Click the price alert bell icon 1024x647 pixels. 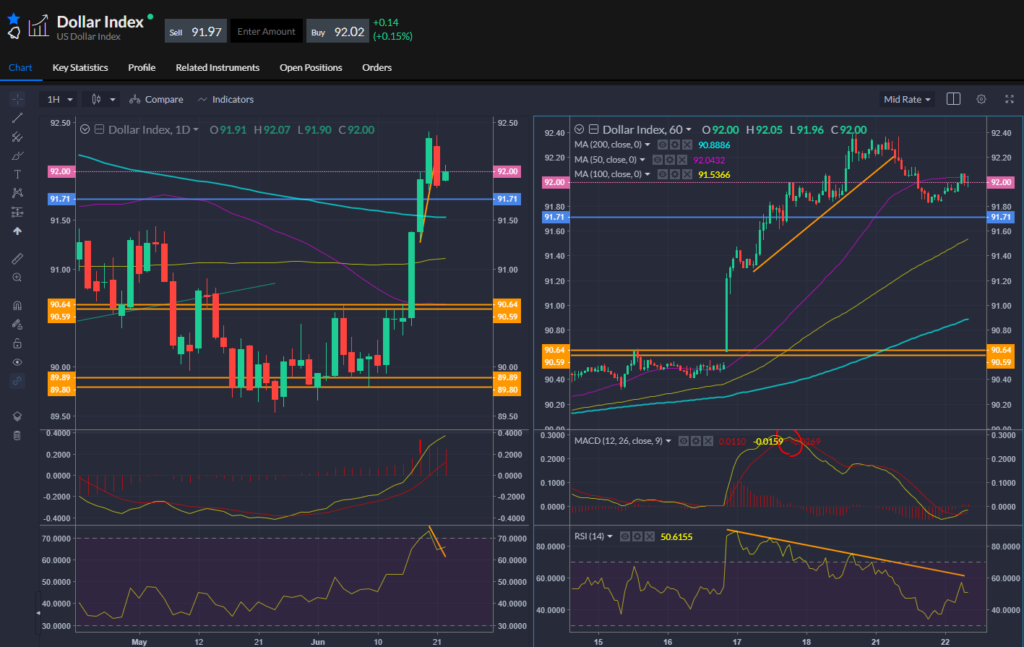[13, 33]
